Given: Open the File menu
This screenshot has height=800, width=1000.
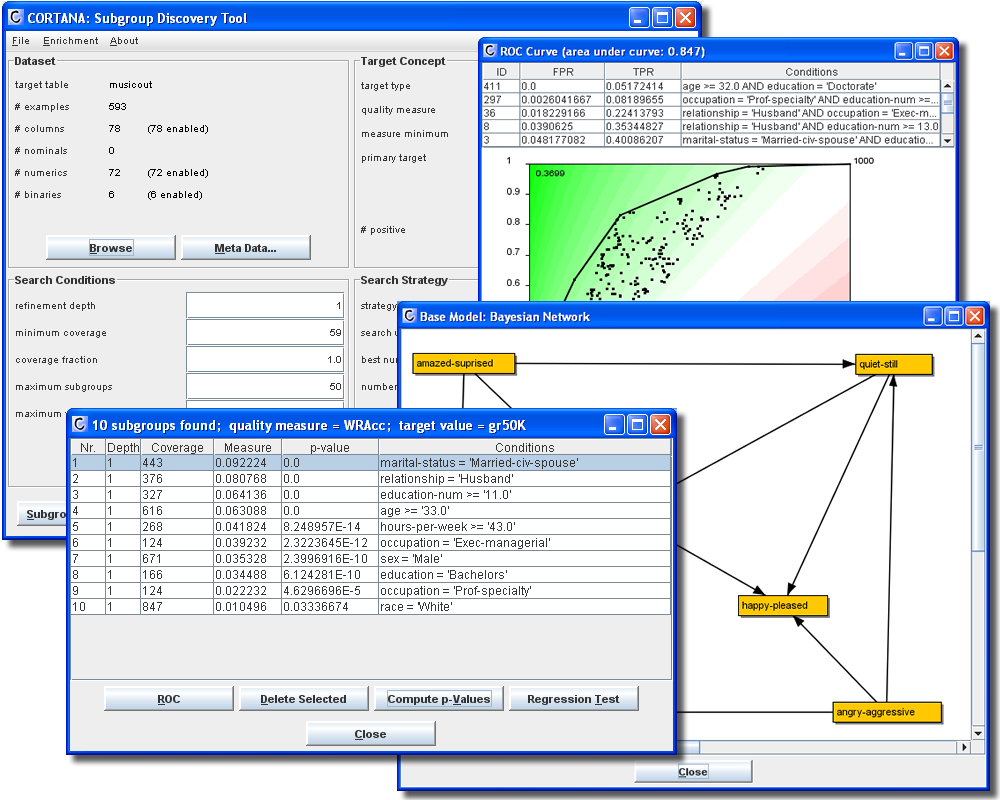Looking at the screenshot, I should tap(21, 41).
